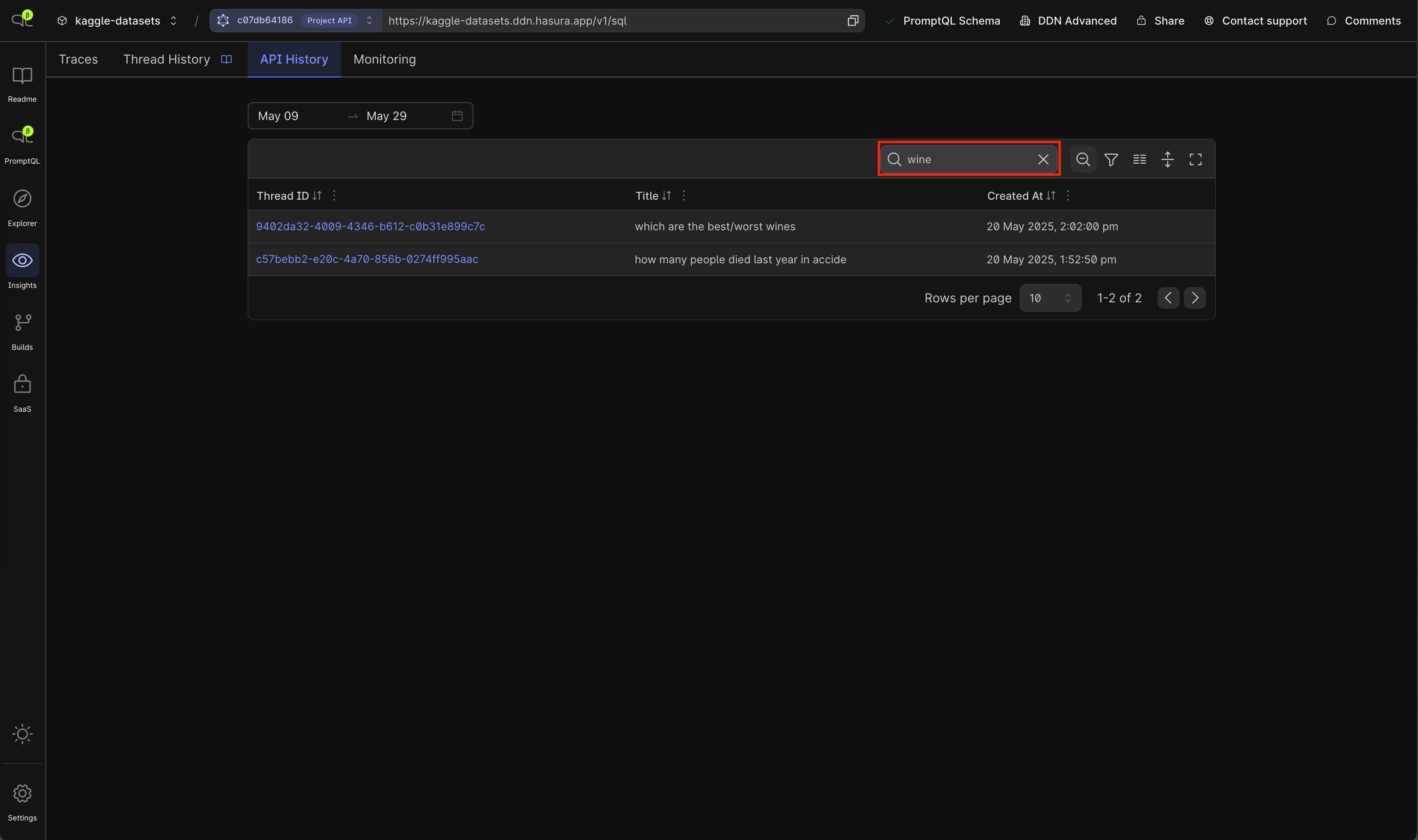The height and width of the screenshot is (840, 1418).
Task: Open the Rows per page dropdown
Action: click(x=1050, y=298)
